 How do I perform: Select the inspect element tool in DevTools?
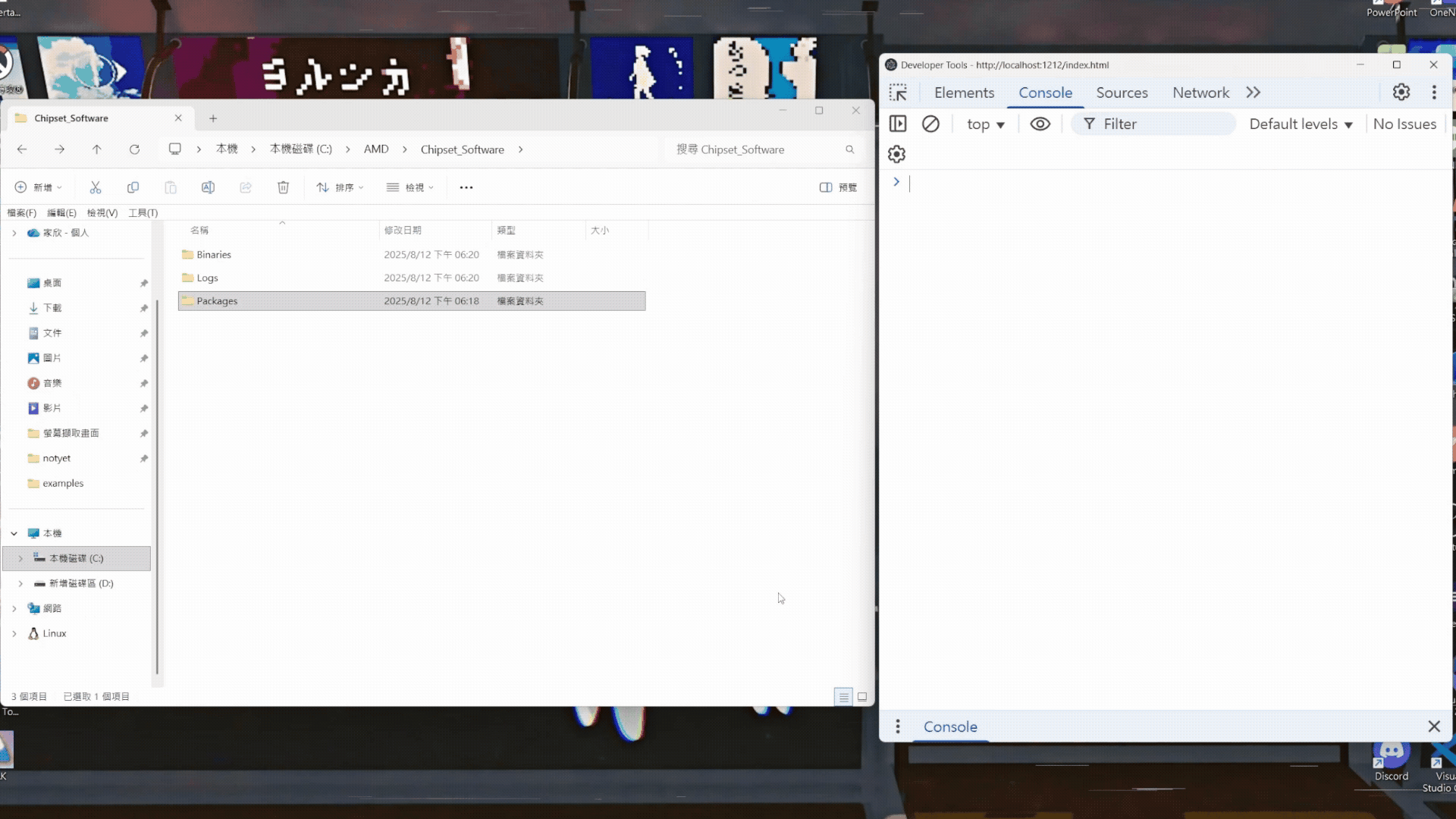[x=898, y=92]
